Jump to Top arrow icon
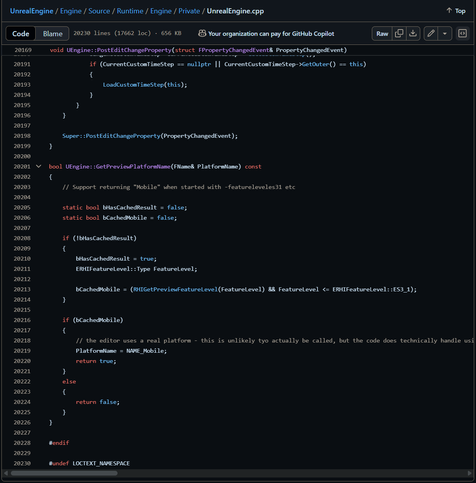Viewport: 476px width, 483px height. point(449,11)
